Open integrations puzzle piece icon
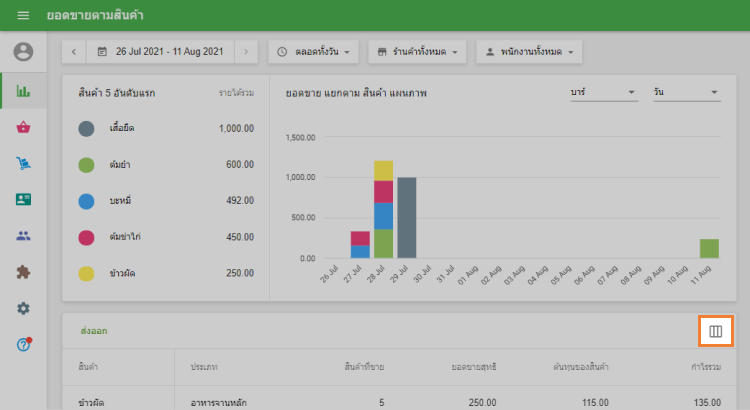750x410 pixels. [x=23, y=272]
